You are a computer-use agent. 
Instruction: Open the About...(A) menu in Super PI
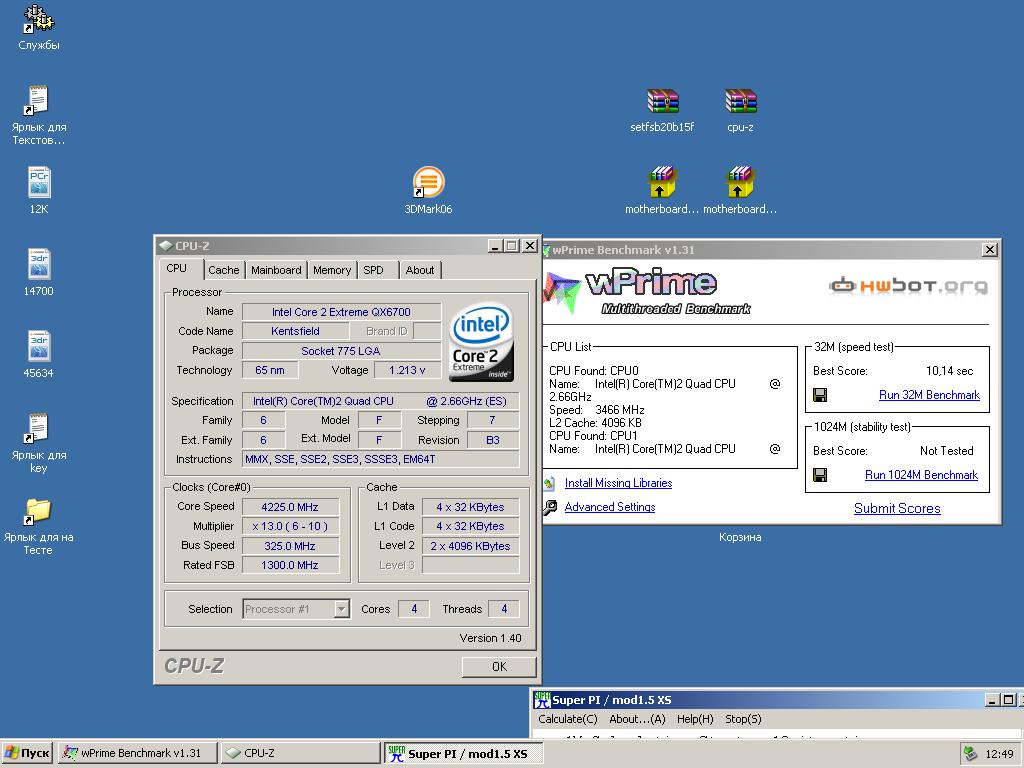pos(637,719)
